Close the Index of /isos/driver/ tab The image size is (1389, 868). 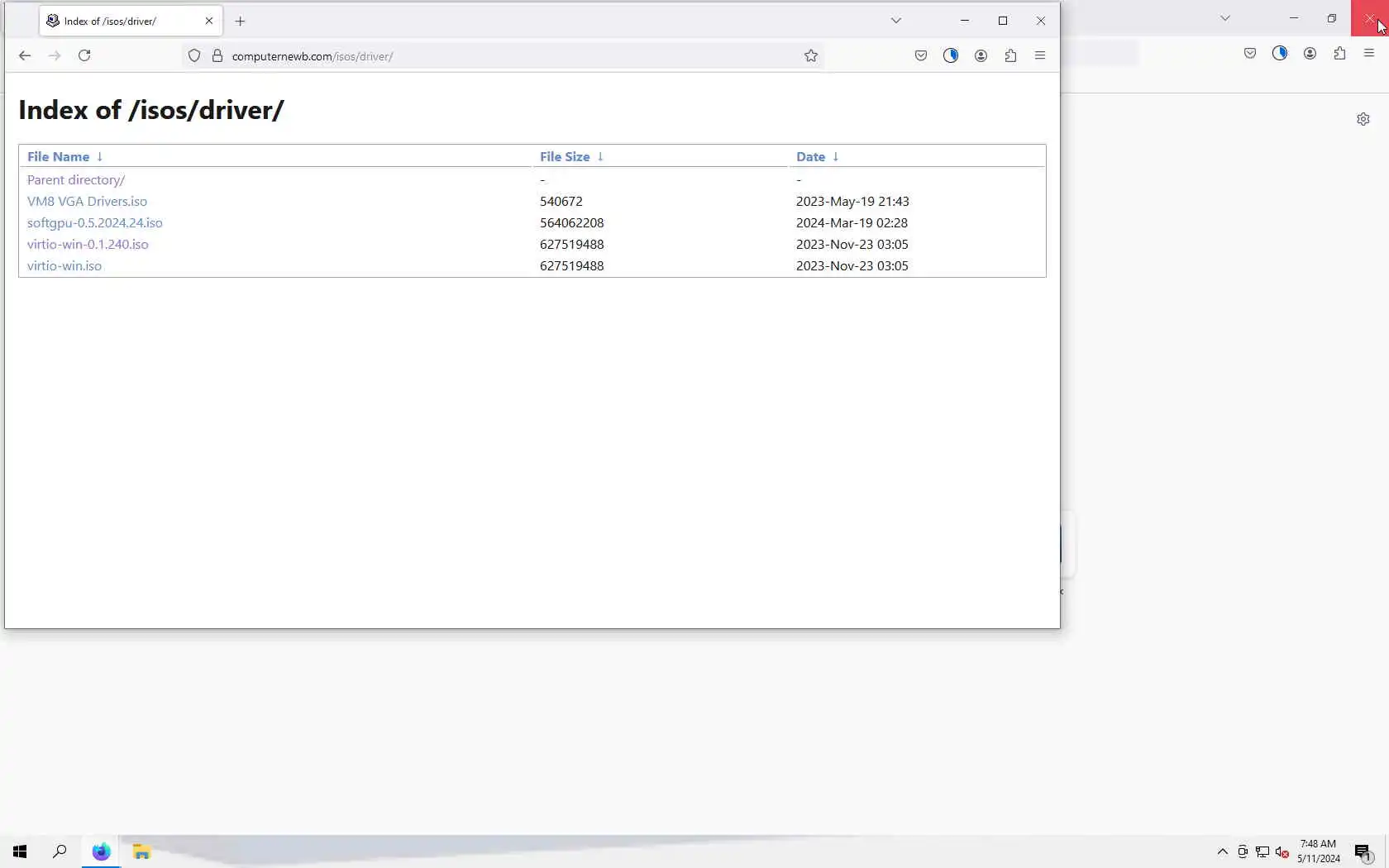tap(209, 21)
